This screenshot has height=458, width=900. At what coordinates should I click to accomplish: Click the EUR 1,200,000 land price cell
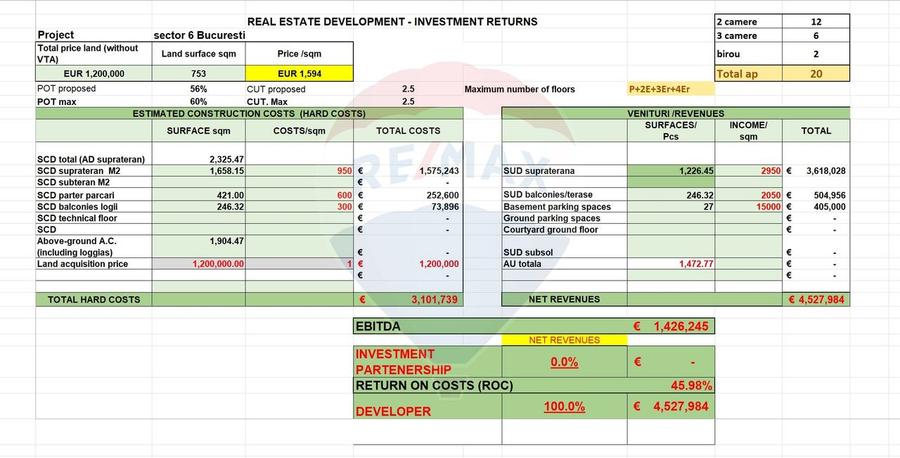coord(94,73)
